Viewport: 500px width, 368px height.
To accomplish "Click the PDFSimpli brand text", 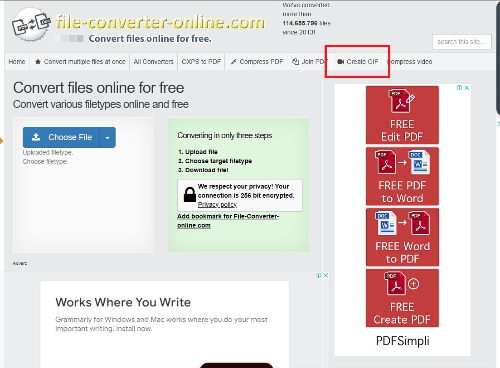I will pyautogui.click(x=403, y=341).
